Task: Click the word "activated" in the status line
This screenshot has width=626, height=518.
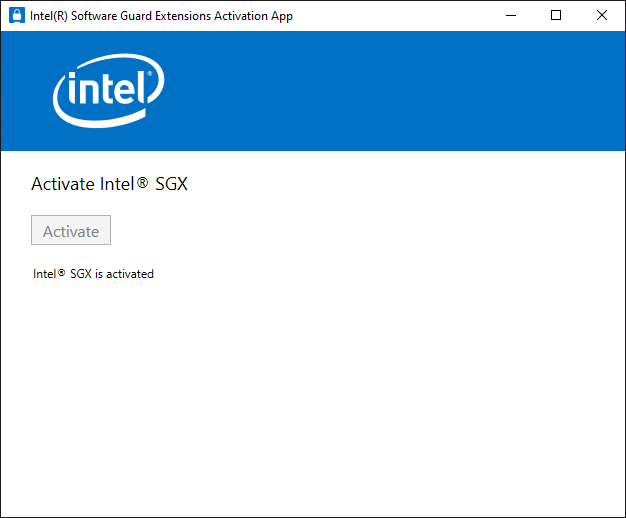Action: (x=130, y=273)
